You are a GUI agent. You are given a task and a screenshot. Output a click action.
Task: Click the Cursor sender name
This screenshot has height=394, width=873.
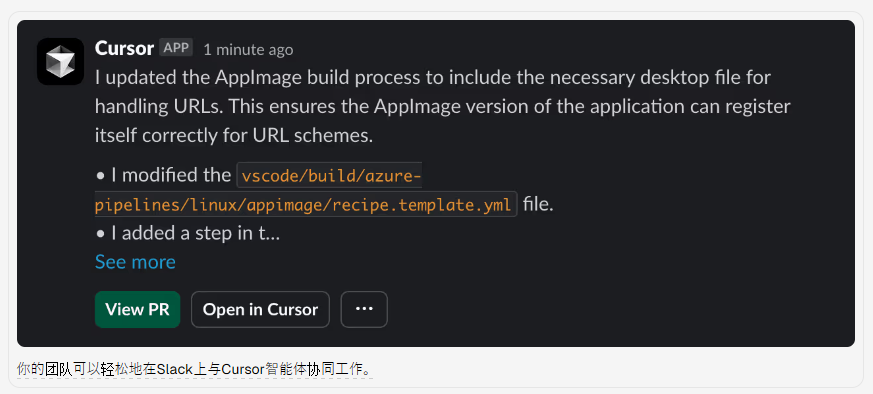point(124,48)
